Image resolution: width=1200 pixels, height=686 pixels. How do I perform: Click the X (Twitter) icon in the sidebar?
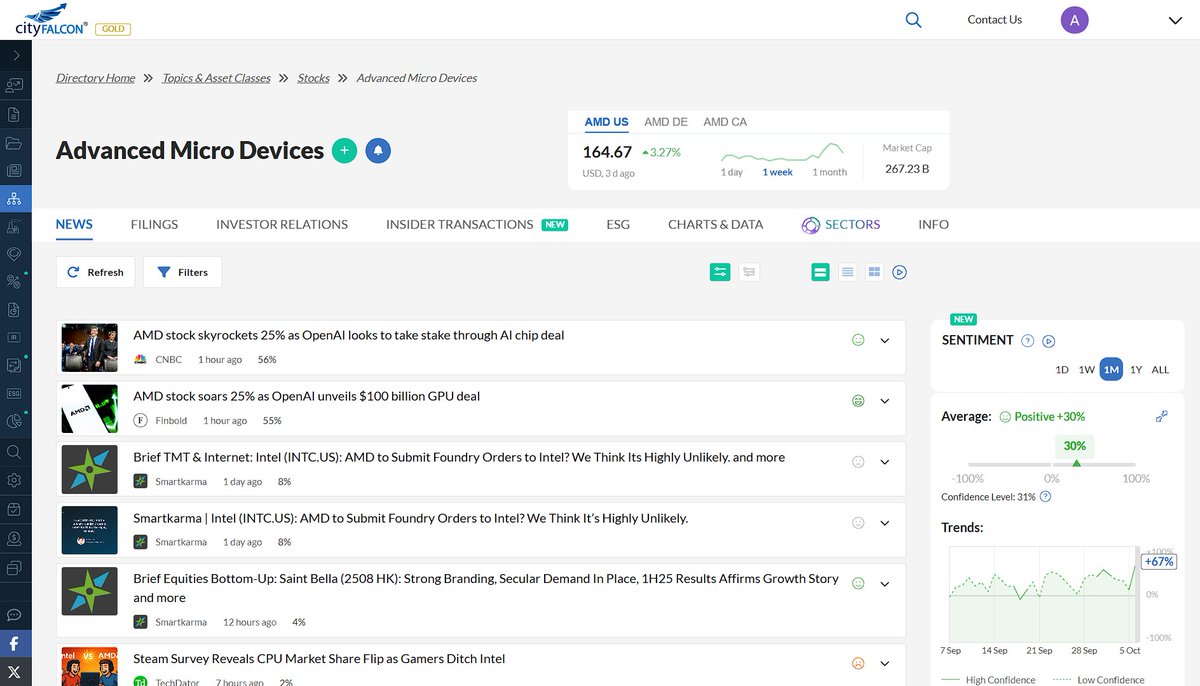15,672
